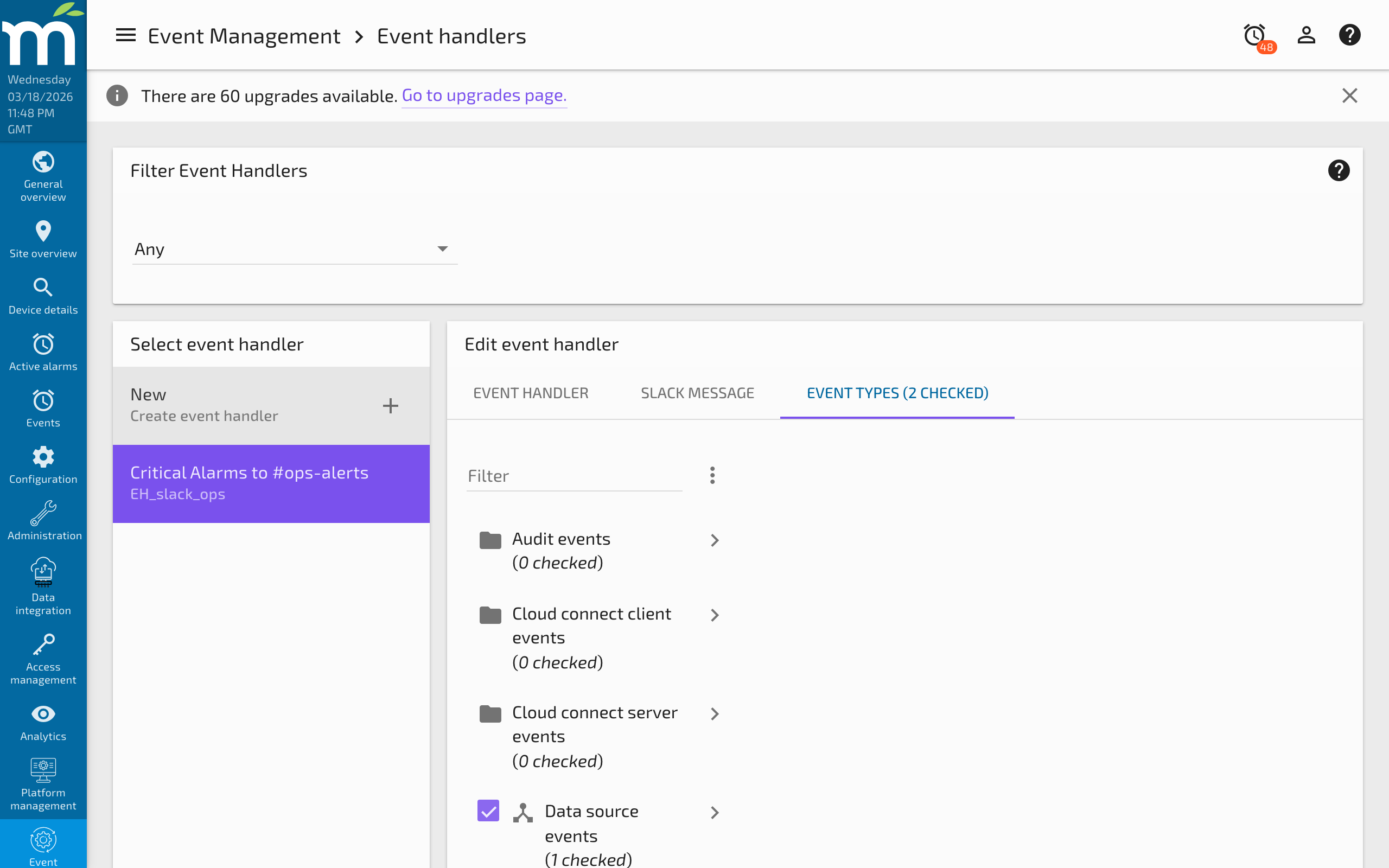This screenshot has width=1389, height=868.
Task: Follow the Go to upgrades page link
Action: (x=484, y=95)
